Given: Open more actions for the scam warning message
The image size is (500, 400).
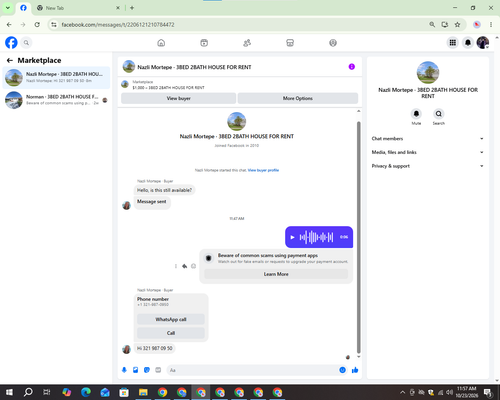Looking at the screenshot, I should click(x=176, y=266).
